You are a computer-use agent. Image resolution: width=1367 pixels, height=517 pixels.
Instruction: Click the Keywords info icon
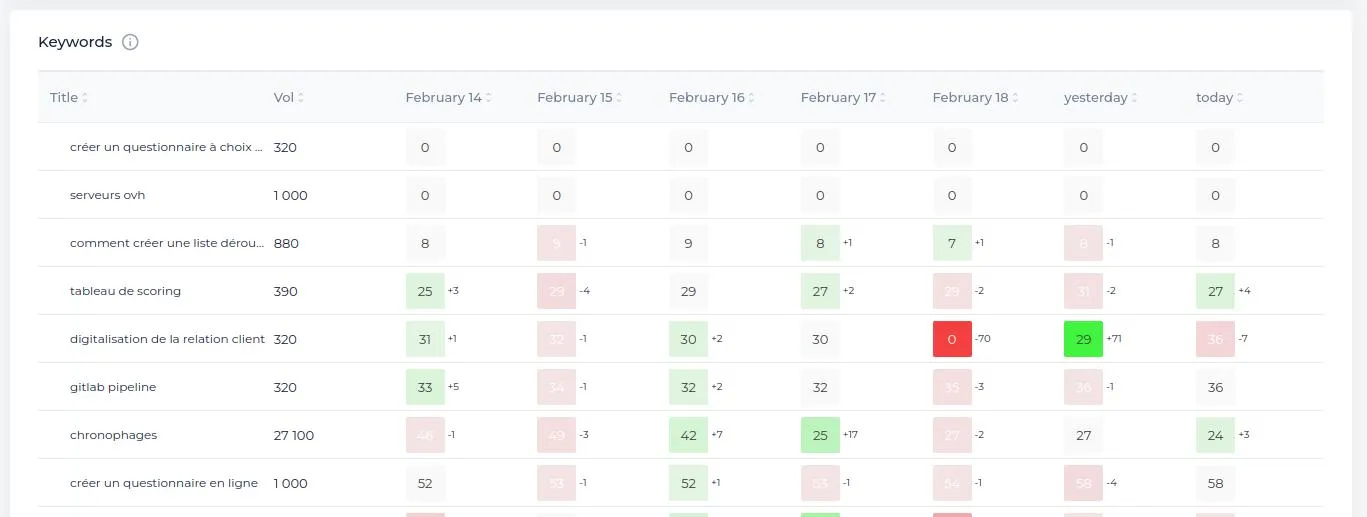click(130, 42)
